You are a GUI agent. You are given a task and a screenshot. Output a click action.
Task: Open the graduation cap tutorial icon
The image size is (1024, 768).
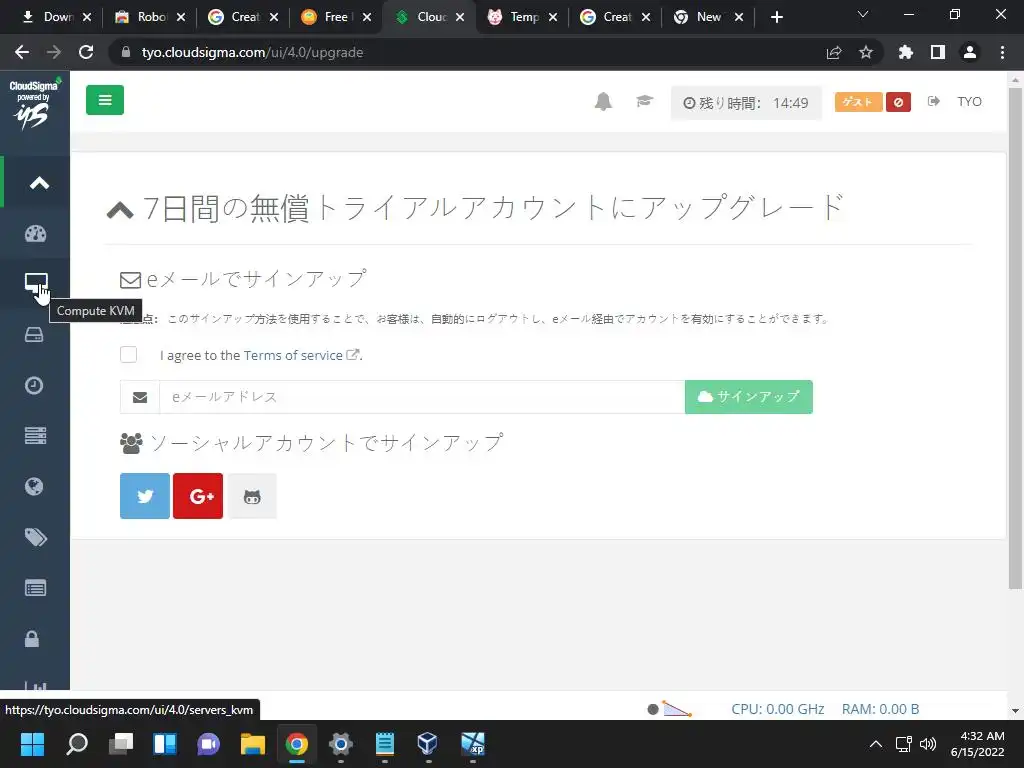click(645, 101)
